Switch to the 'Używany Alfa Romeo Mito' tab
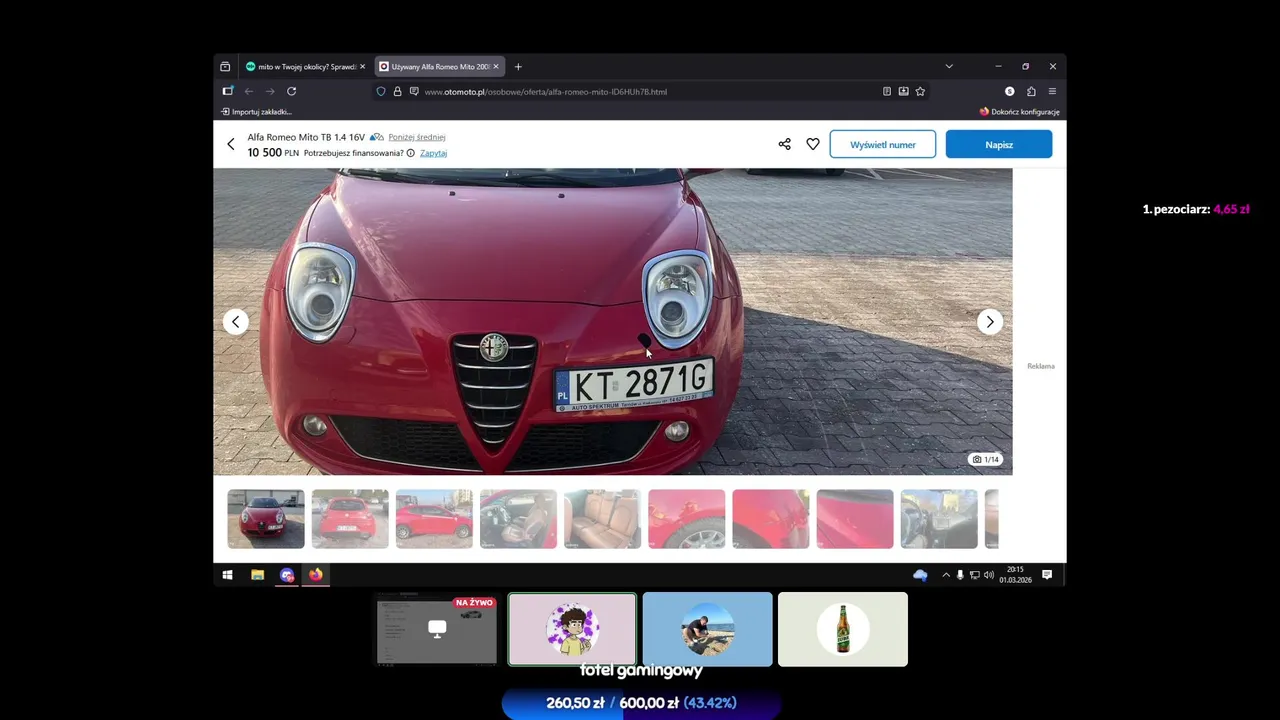Screen dimensions: 1280x720 [x=438, y=67]
